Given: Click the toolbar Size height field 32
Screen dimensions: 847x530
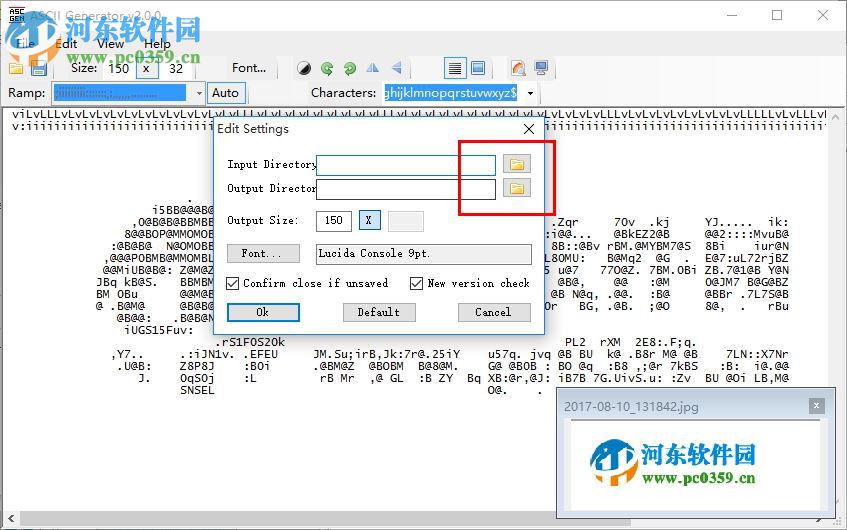Looking at the screenshot, I should pos(176,69).
